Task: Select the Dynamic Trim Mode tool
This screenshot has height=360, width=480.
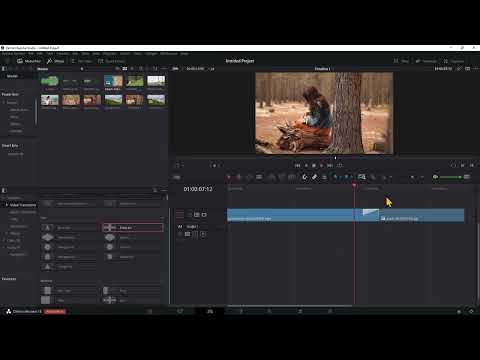Action: click(x=249, y=177)
